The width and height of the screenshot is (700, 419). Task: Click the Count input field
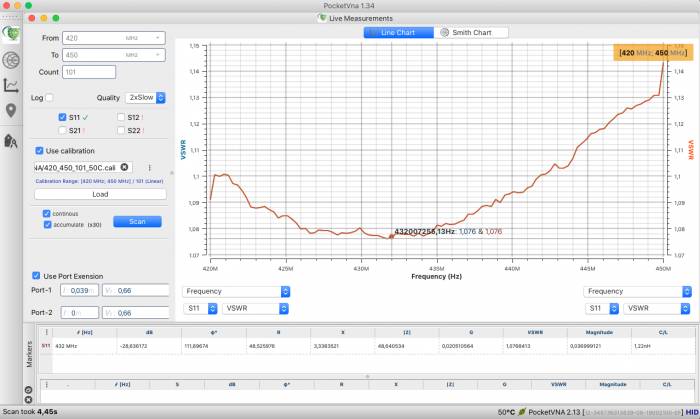(113, 72)
